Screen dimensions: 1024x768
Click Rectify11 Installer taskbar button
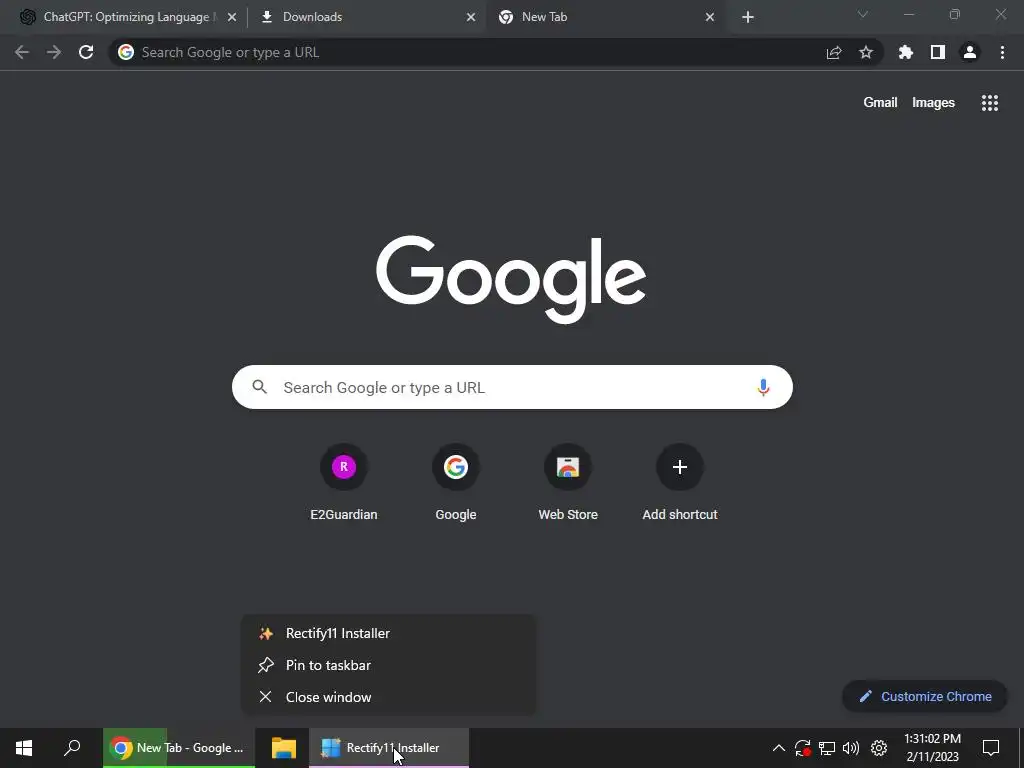pyautogui.click(x=389, y=748)
